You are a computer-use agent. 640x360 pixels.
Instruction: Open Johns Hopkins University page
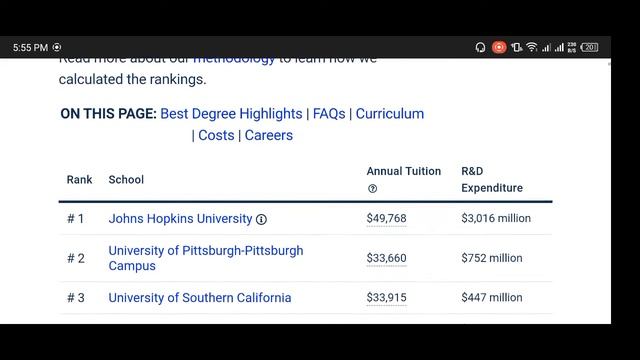point(180,218)
